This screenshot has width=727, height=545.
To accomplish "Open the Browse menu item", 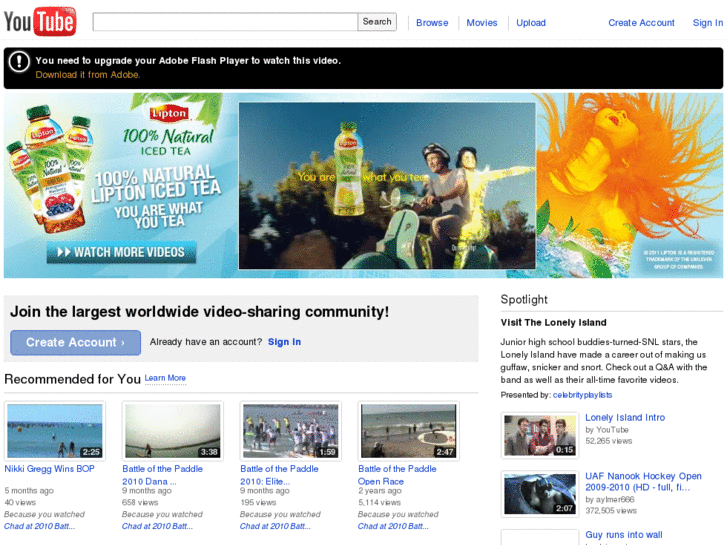I will pyautogui.click(x=432, y=23).
